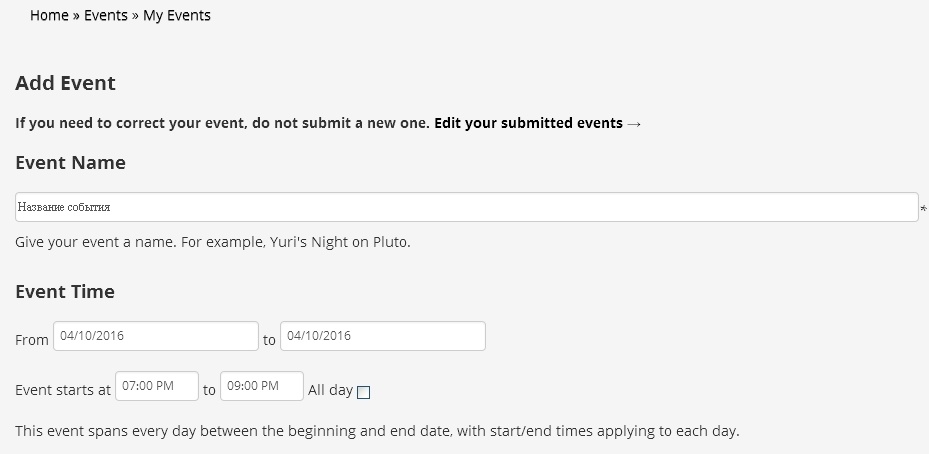929x454 pixels.
Task: Click the 'This event spans every day' note
Action: 377,432
